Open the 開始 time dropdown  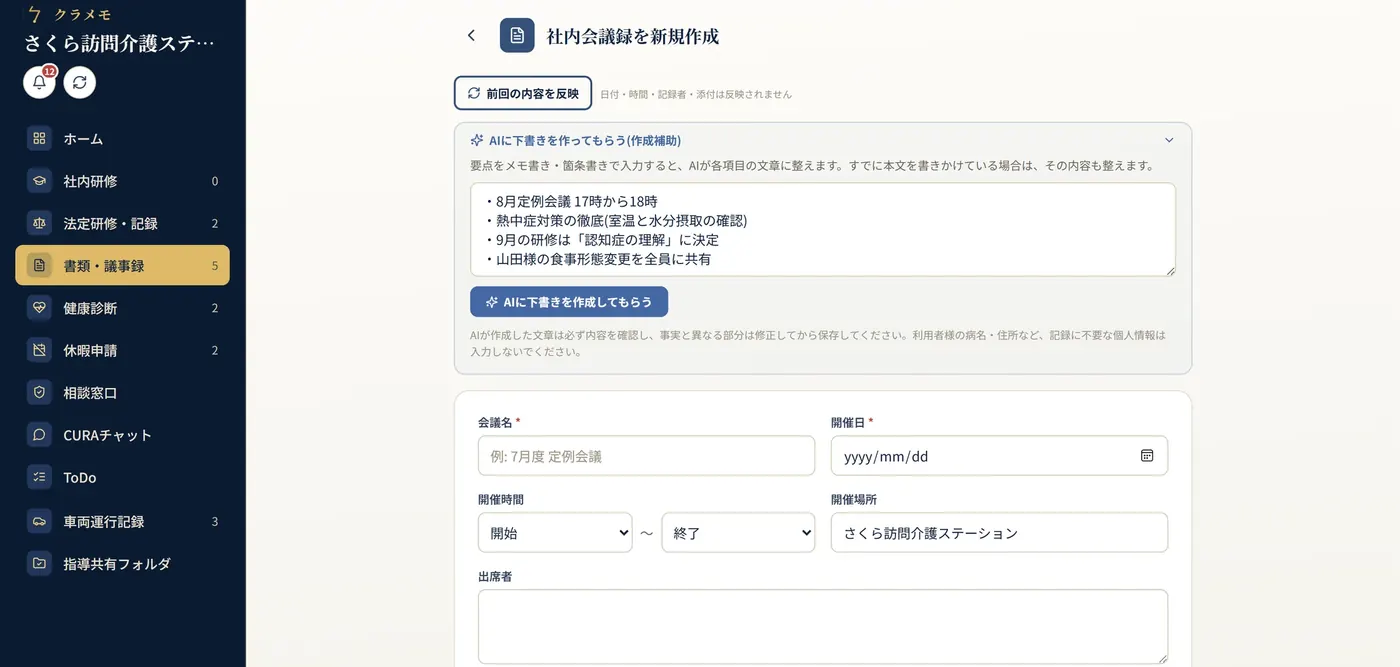555,533
